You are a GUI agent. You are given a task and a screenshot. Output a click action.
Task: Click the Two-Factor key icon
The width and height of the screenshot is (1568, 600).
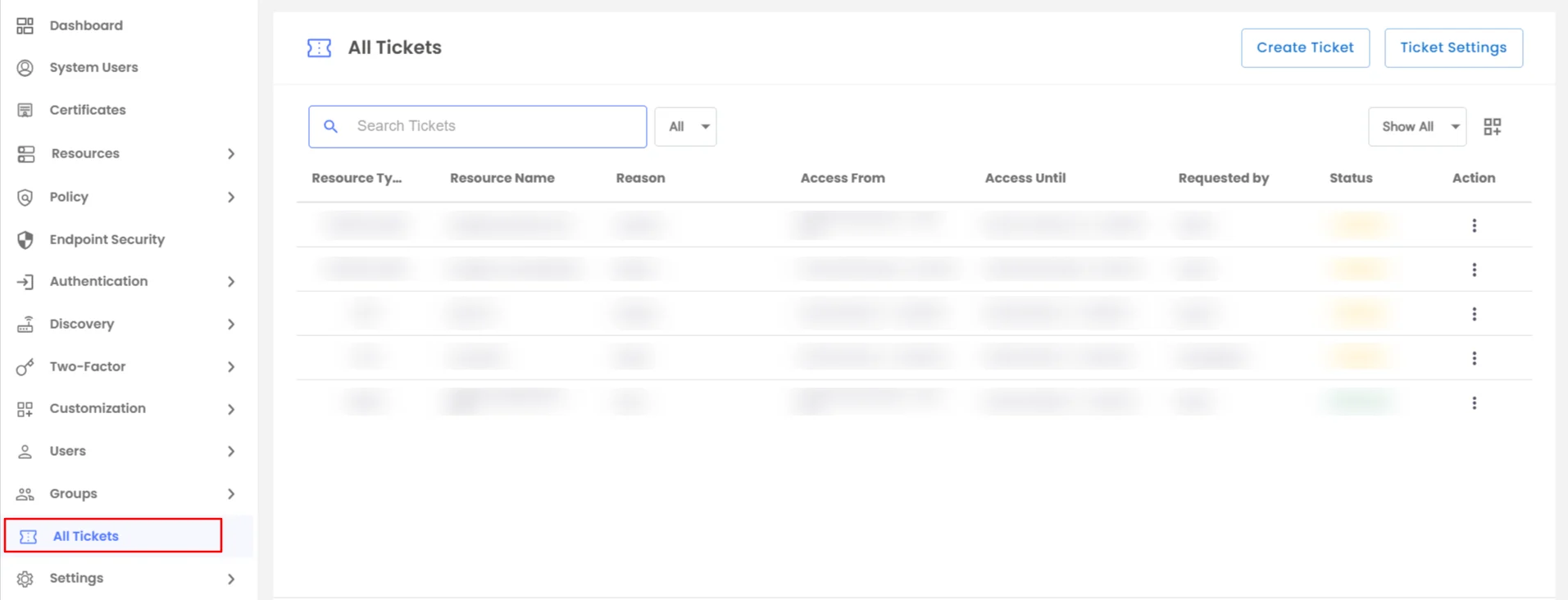(25, 366)
